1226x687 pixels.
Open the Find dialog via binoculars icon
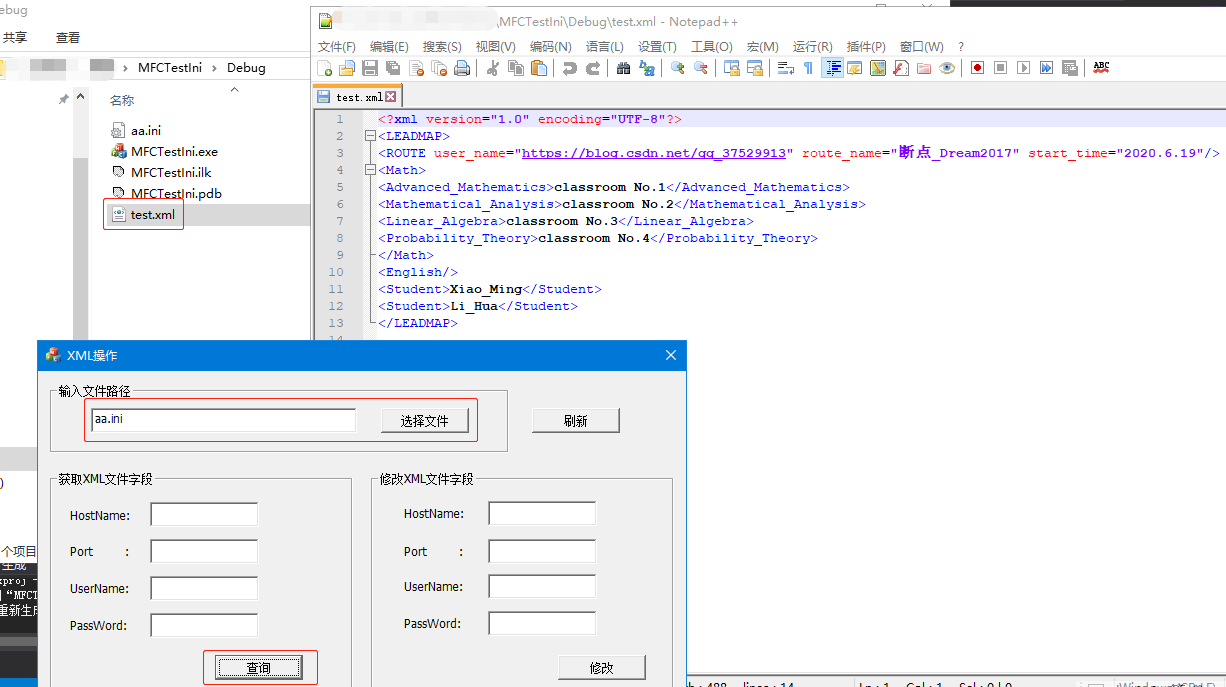click(622, 67)
